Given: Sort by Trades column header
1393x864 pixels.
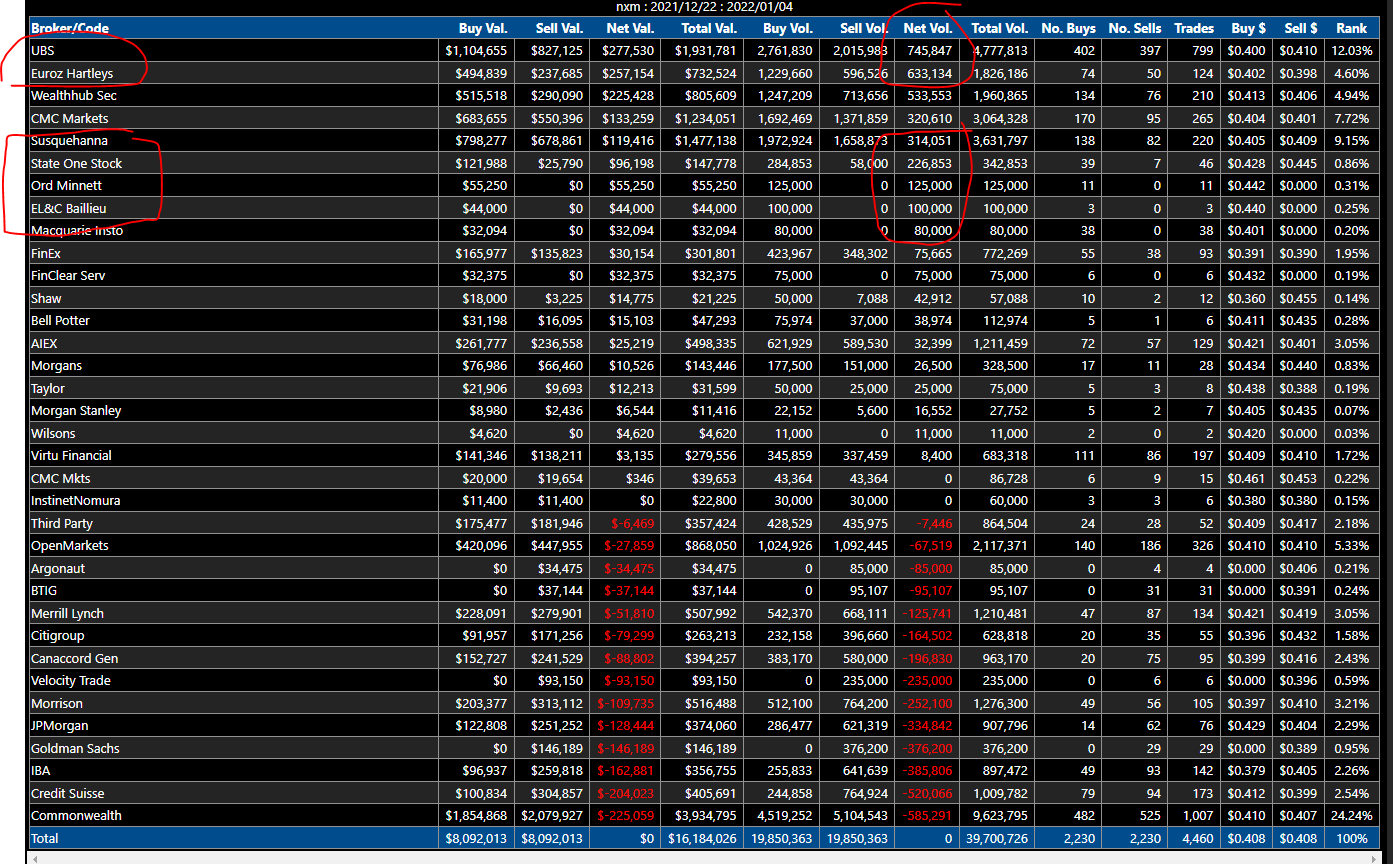Looking at the screenshot, I should (x=1194, y=28).
